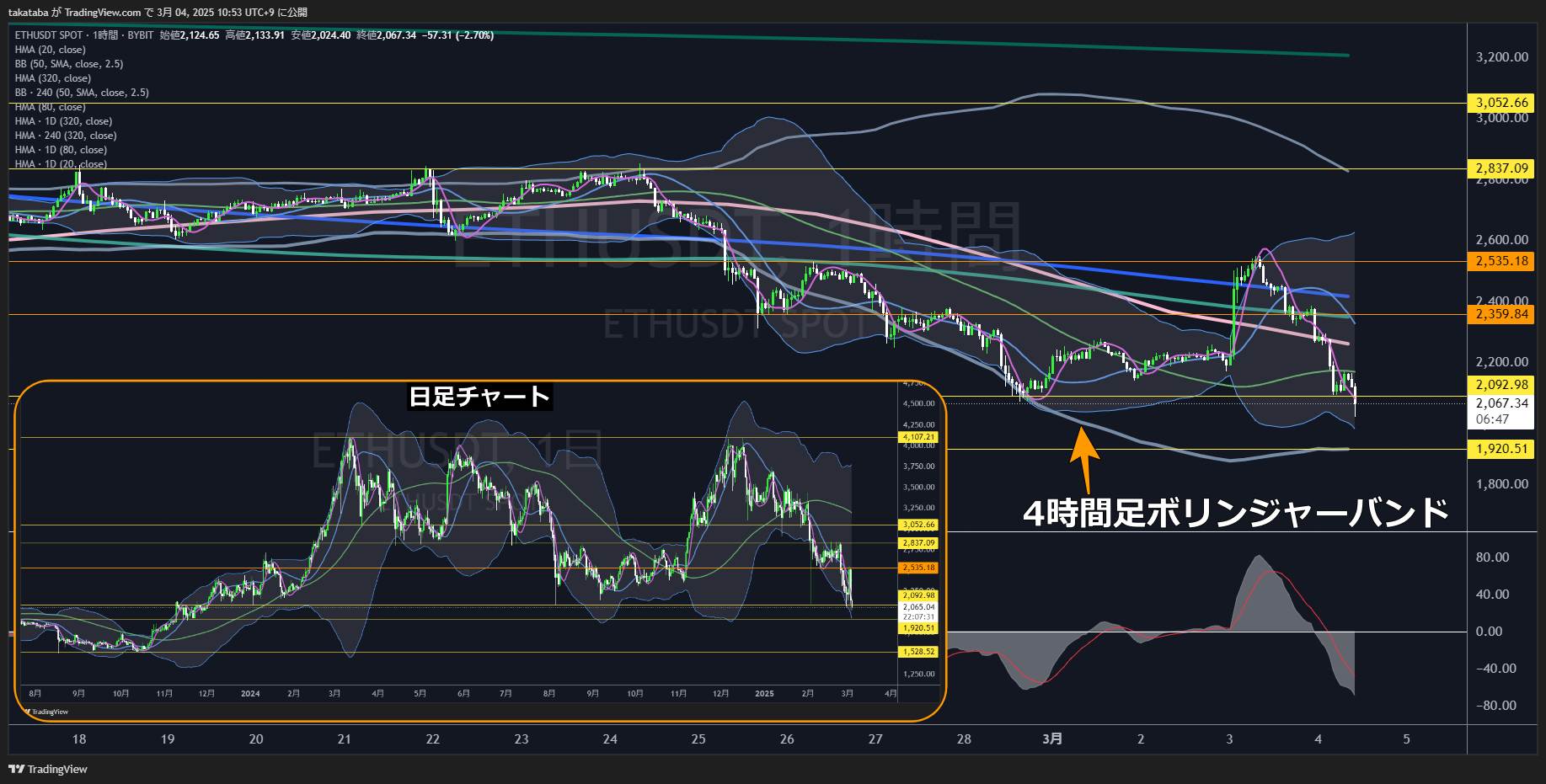Click the orange 2,535.18 label on the main price scale
1546x784 pixels.
[1501, 261]
